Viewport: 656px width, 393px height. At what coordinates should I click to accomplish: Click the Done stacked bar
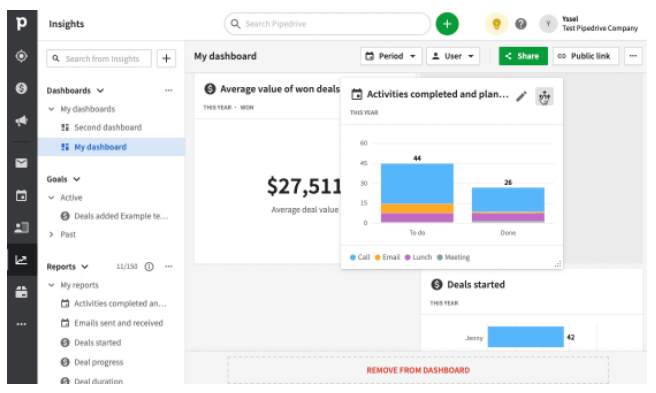click(x=508, y=205)
